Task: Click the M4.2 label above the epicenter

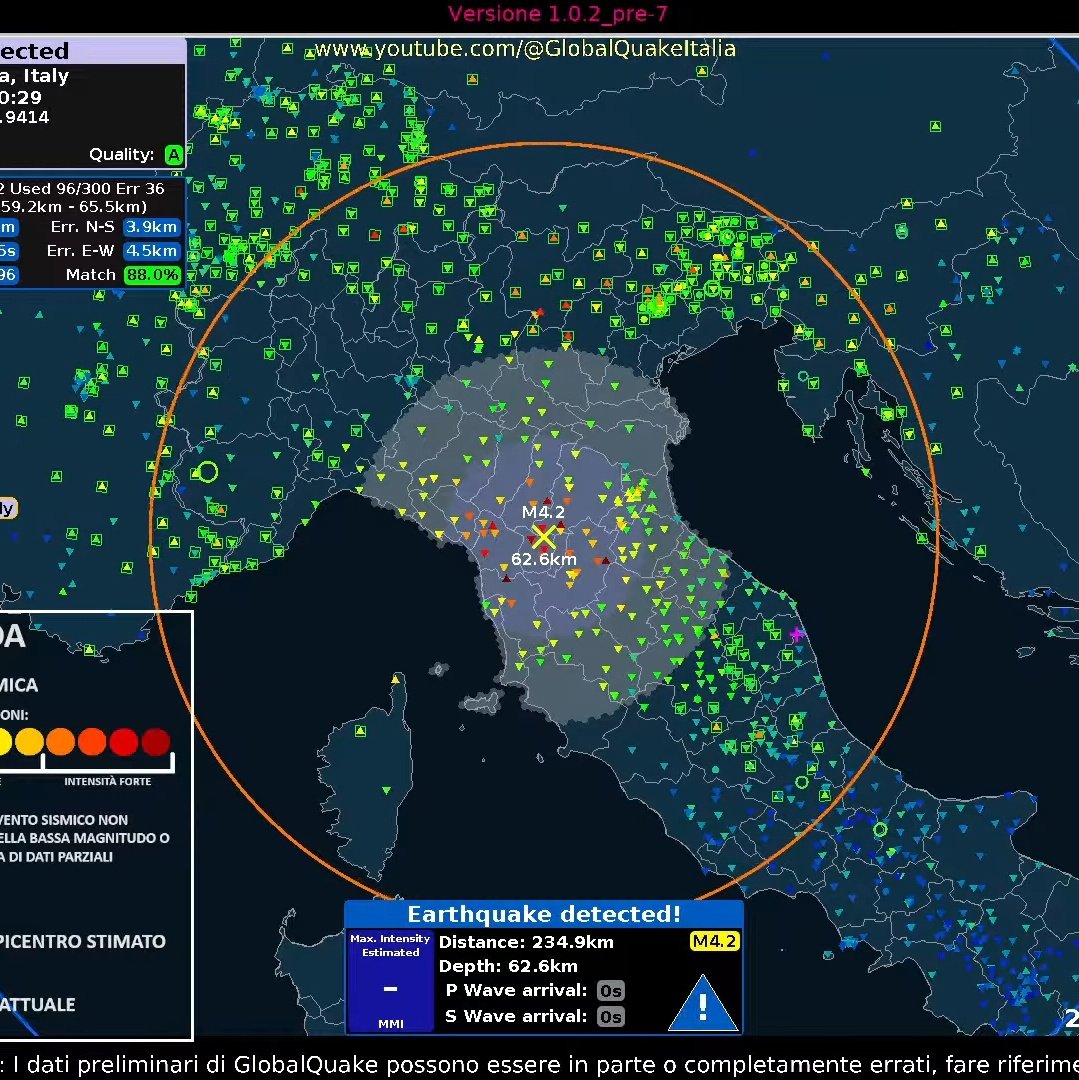Action: click(543, 512)
